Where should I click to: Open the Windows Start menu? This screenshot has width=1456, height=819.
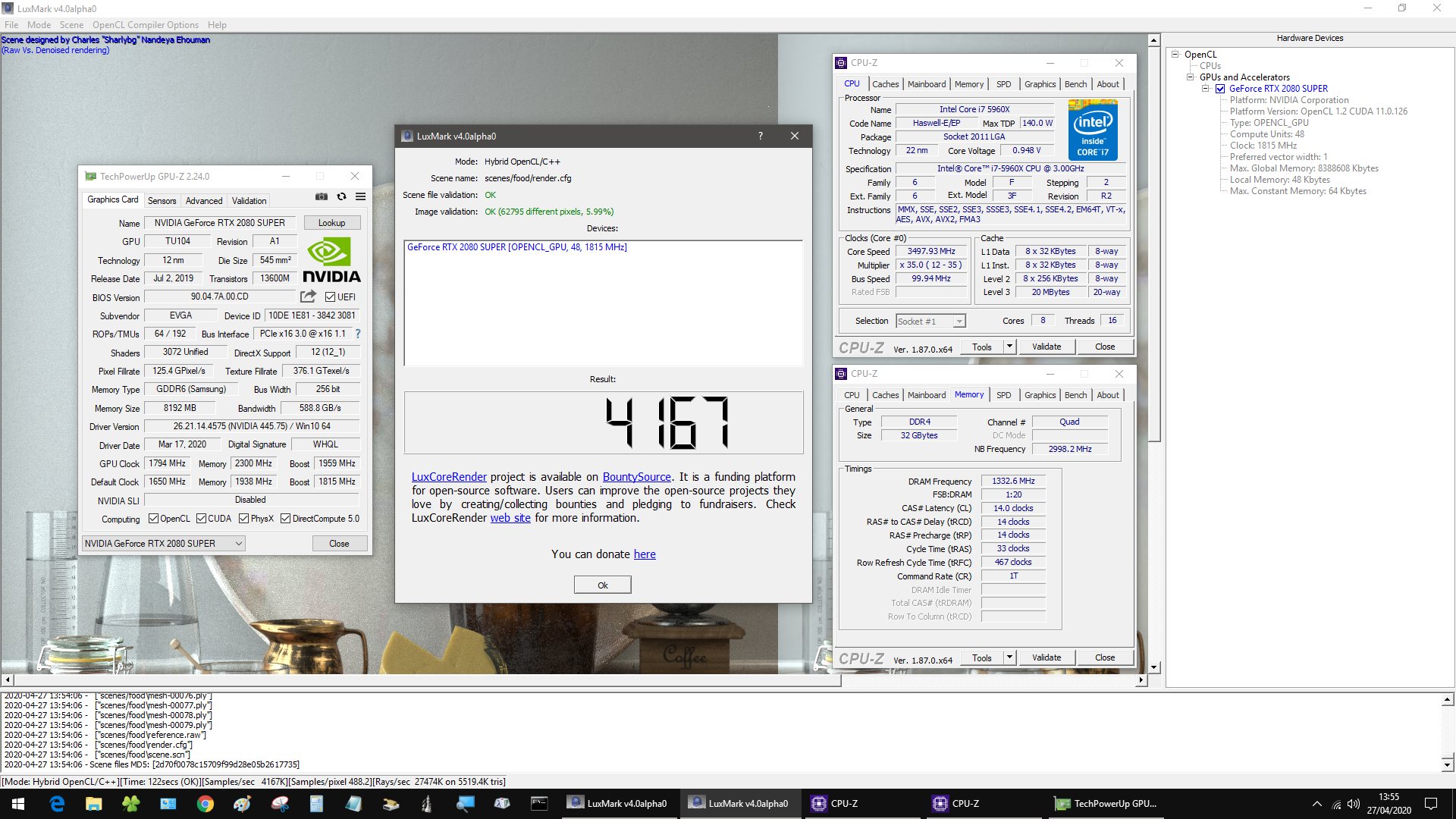pos(18,804)
